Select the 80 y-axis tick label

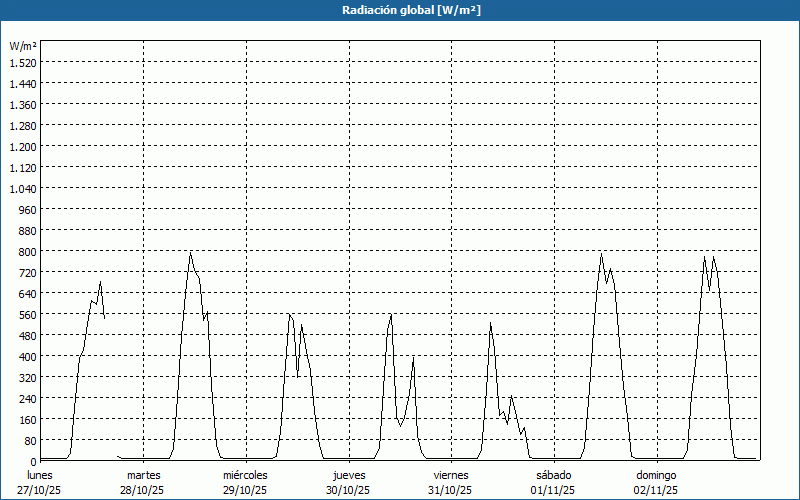click(29, 440)
